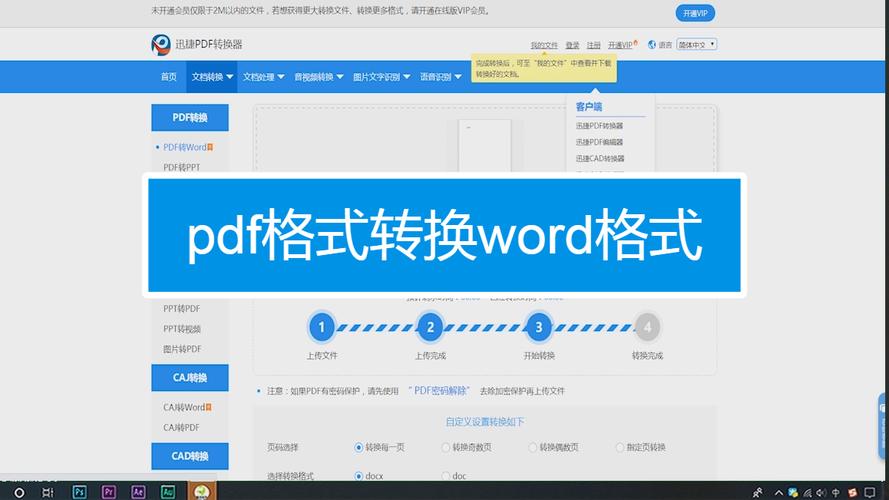
Task: Click the 迅捷PDF转换器 logo icon
Action: click(161, 44)
